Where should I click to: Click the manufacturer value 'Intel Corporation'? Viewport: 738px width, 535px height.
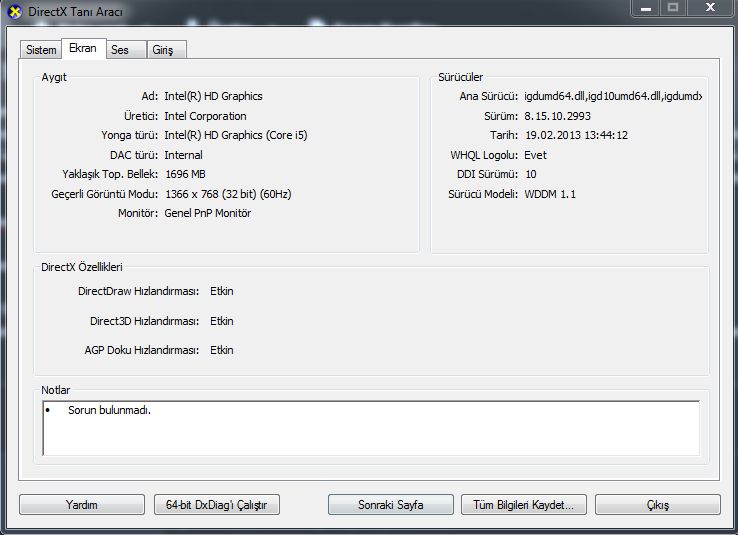click(205, 116)
